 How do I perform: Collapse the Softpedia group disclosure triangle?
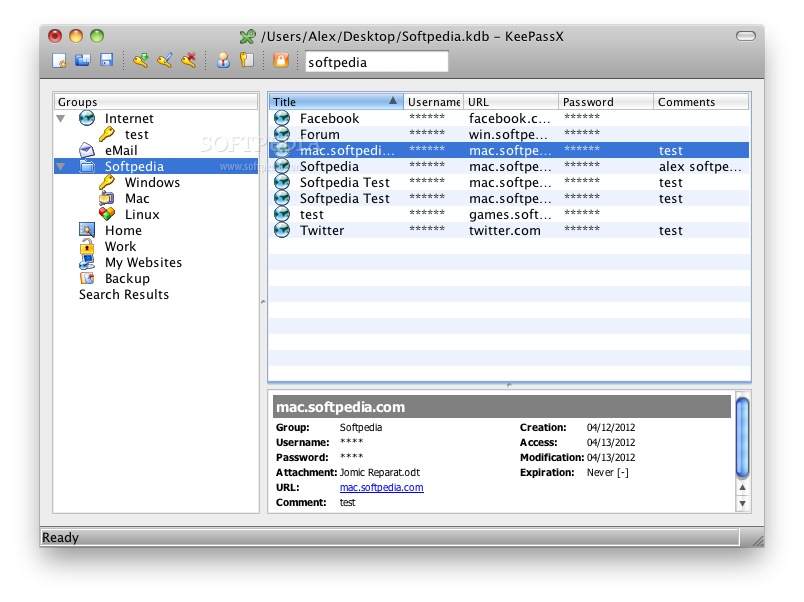[x=62, y=167]
